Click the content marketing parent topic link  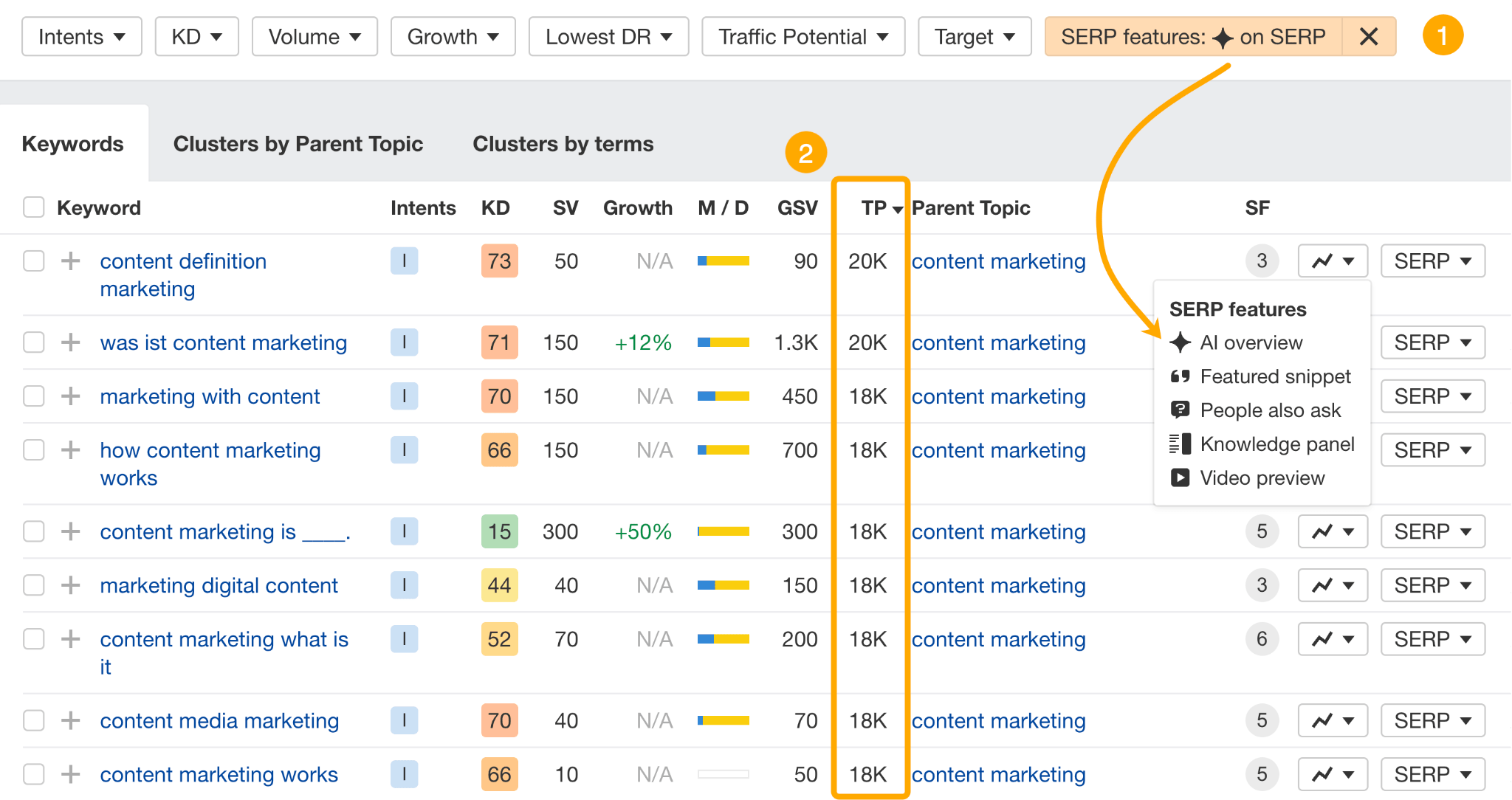click(x=998, y=261)
